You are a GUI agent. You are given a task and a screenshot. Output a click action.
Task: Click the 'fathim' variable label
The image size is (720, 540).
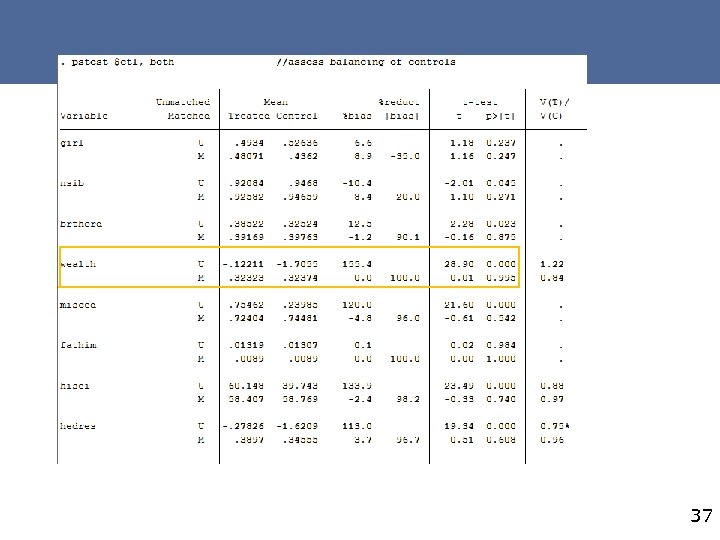[77, 344]
